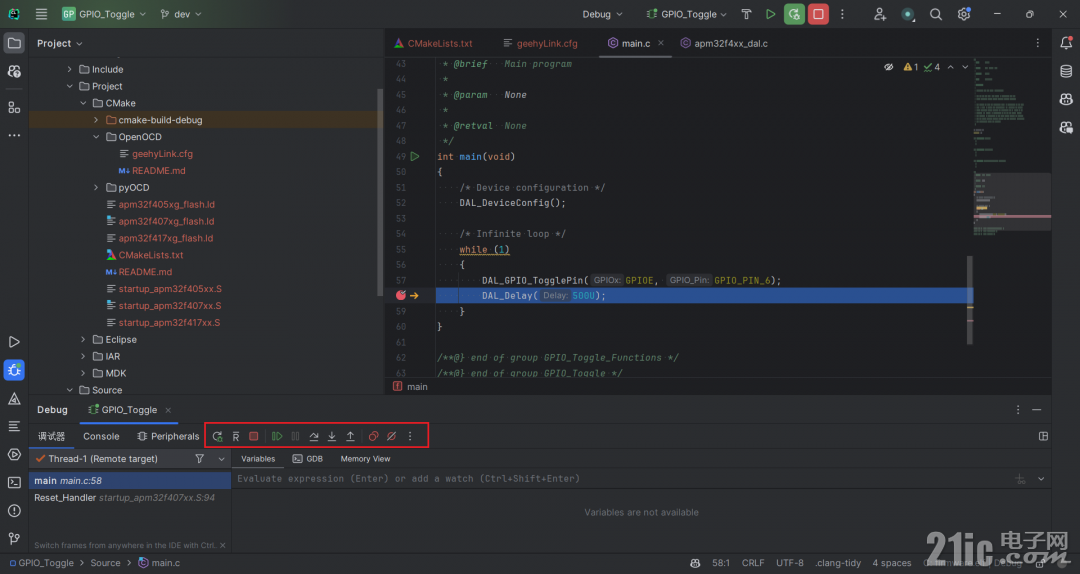Click CRLF line separator in status bar
The image size is (1080, 574).
[753, 563]
